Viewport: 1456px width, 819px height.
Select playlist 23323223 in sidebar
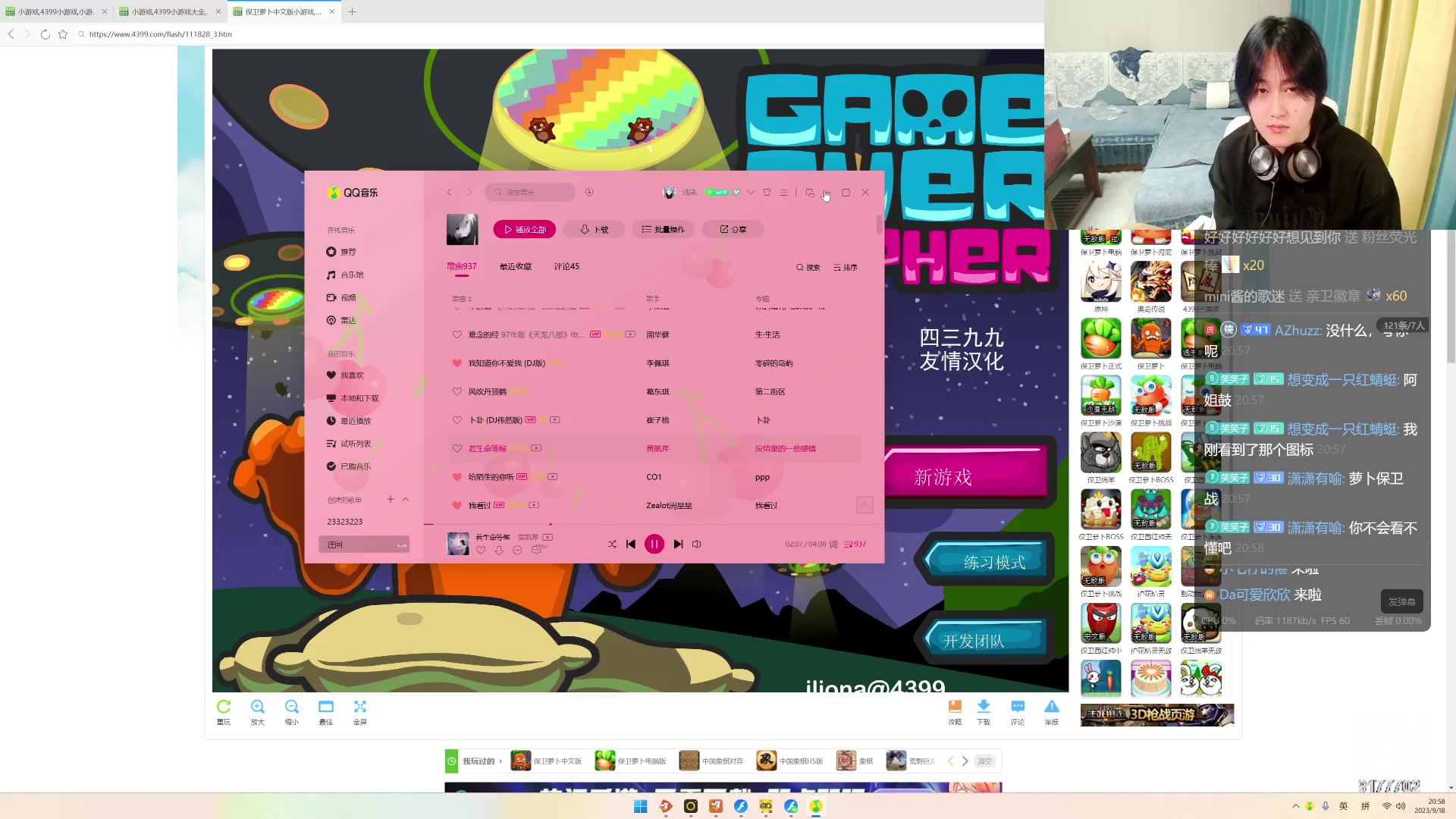[x=345, y=522]
